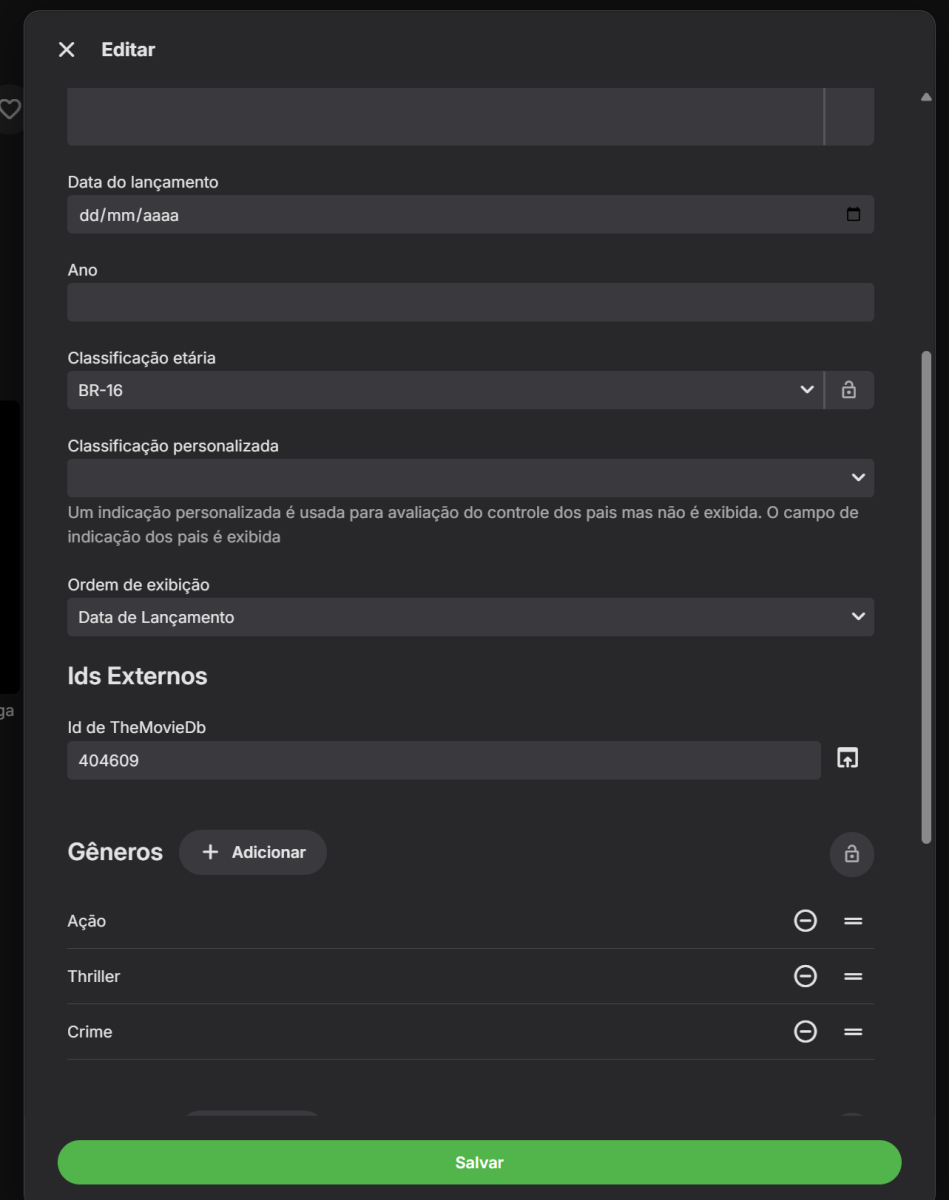Toggle the lock on the Gêneros section
The image size is (949, 1200).
click(853, 853)
